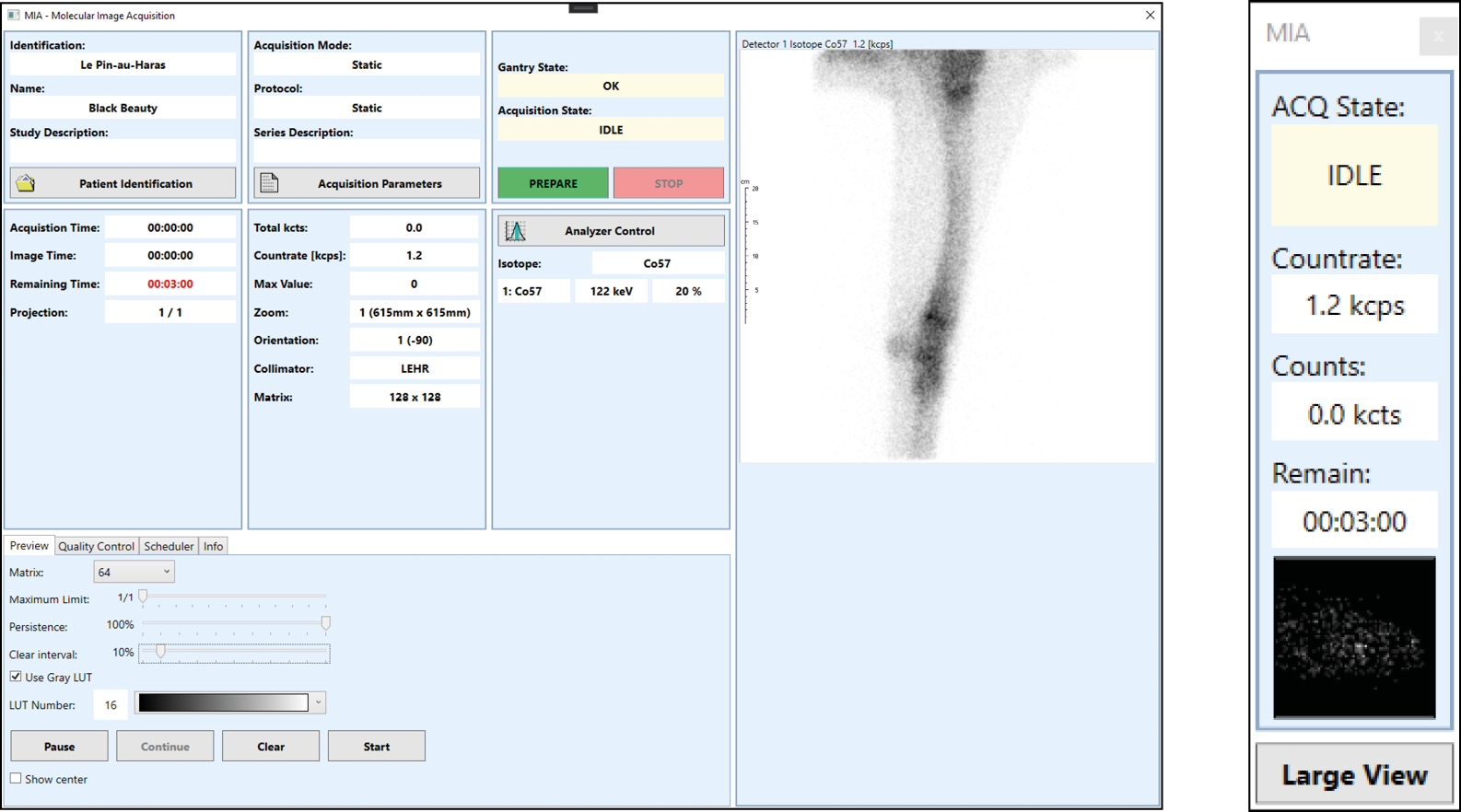Click the black preview thumbnail in MIA widget

click(1353, 637)
